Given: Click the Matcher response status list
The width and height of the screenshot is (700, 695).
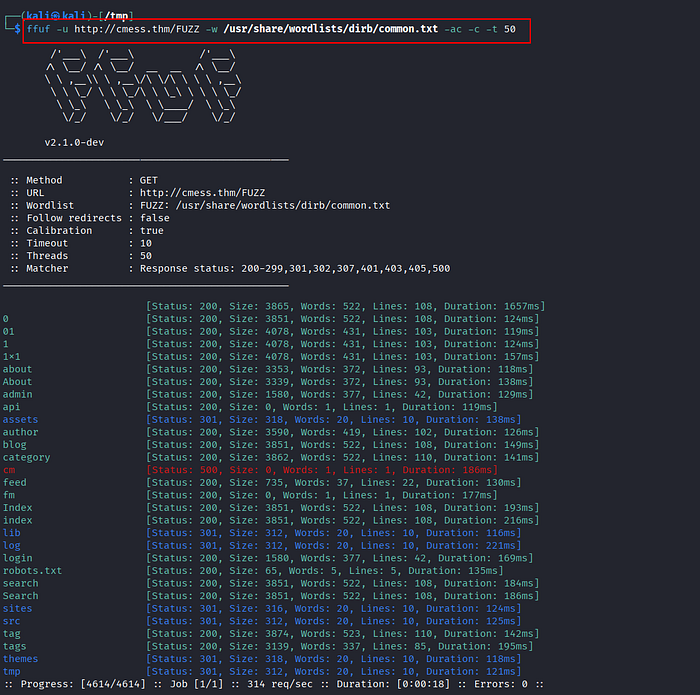Looking at the screenshot, I should [x=295, y=268].
